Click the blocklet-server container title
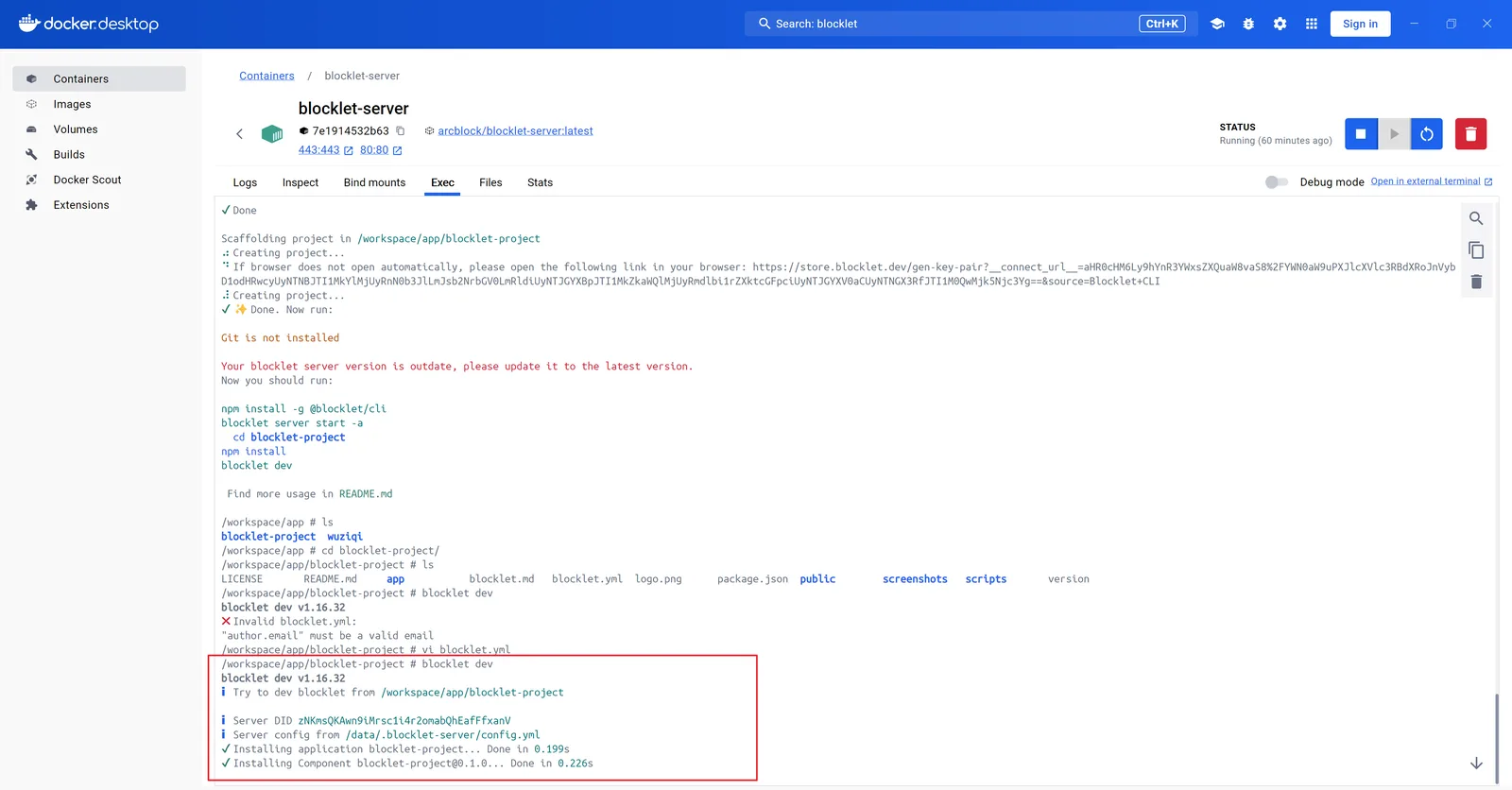Image resolution: width=1512 pixels, height=790 pixels. (x=353, y=109)
